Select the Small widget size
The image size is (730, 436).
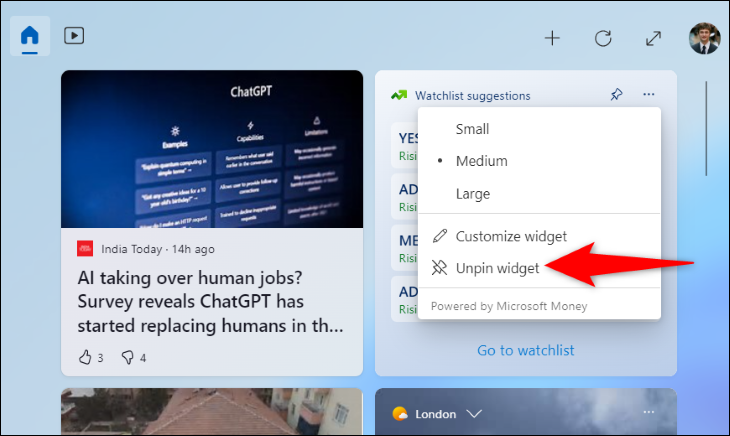coord(539,129)
